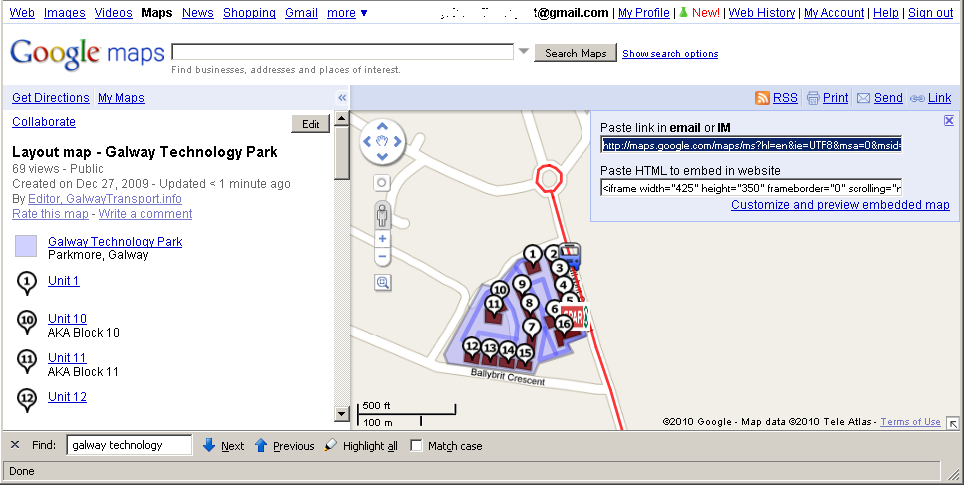Click the Unit 12 link

67,397
